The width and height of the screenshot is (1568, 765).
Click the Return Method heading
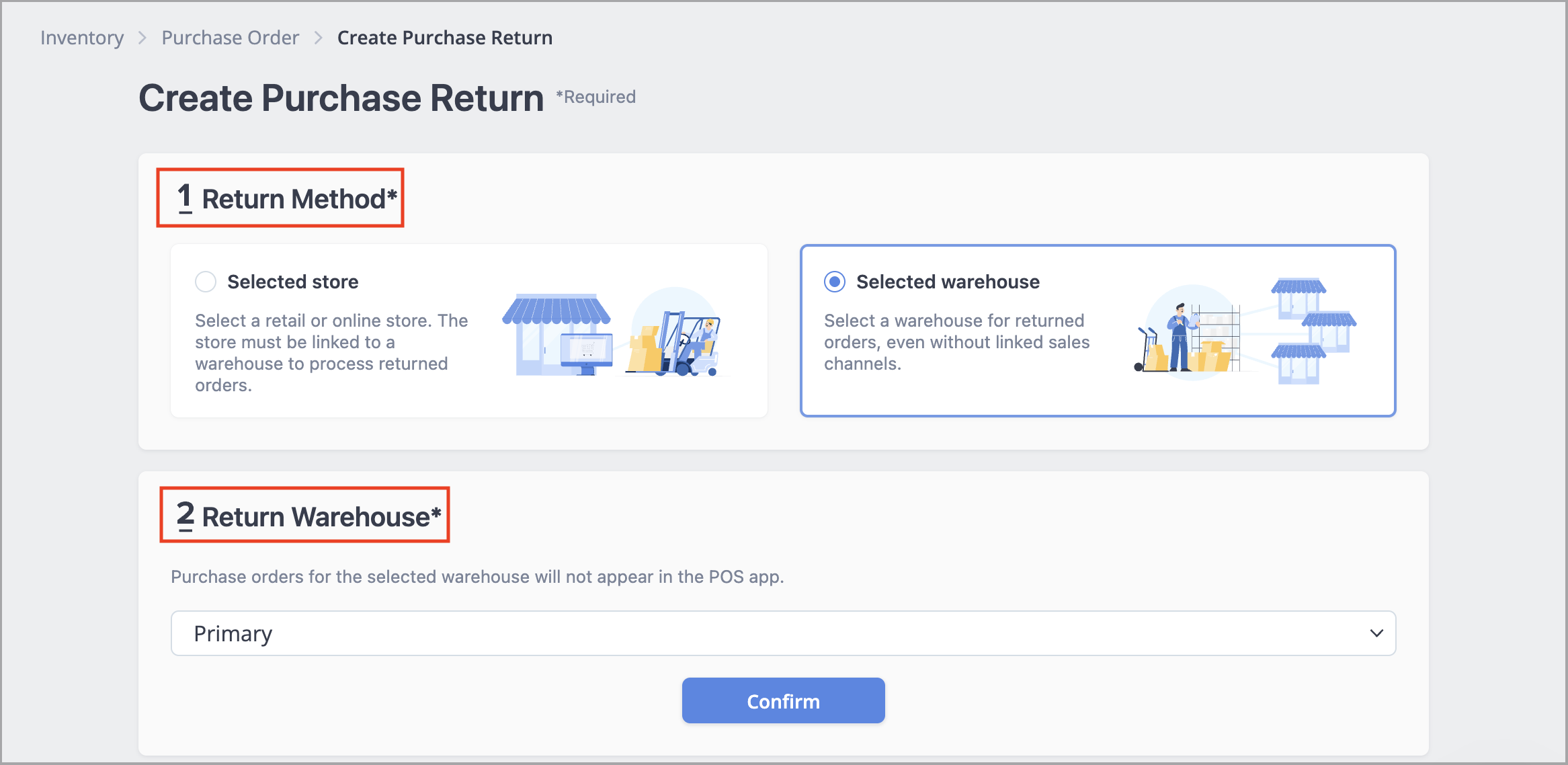(287, 198)
